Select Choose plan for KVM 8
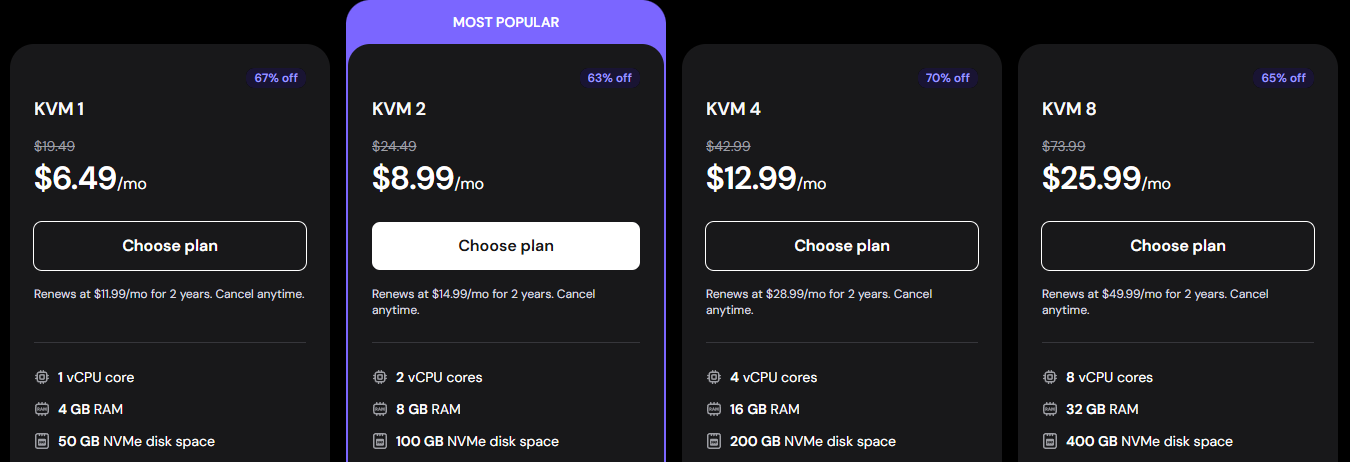The width and height of the screenshot is (1350, 462). [x=1178, y=246]
